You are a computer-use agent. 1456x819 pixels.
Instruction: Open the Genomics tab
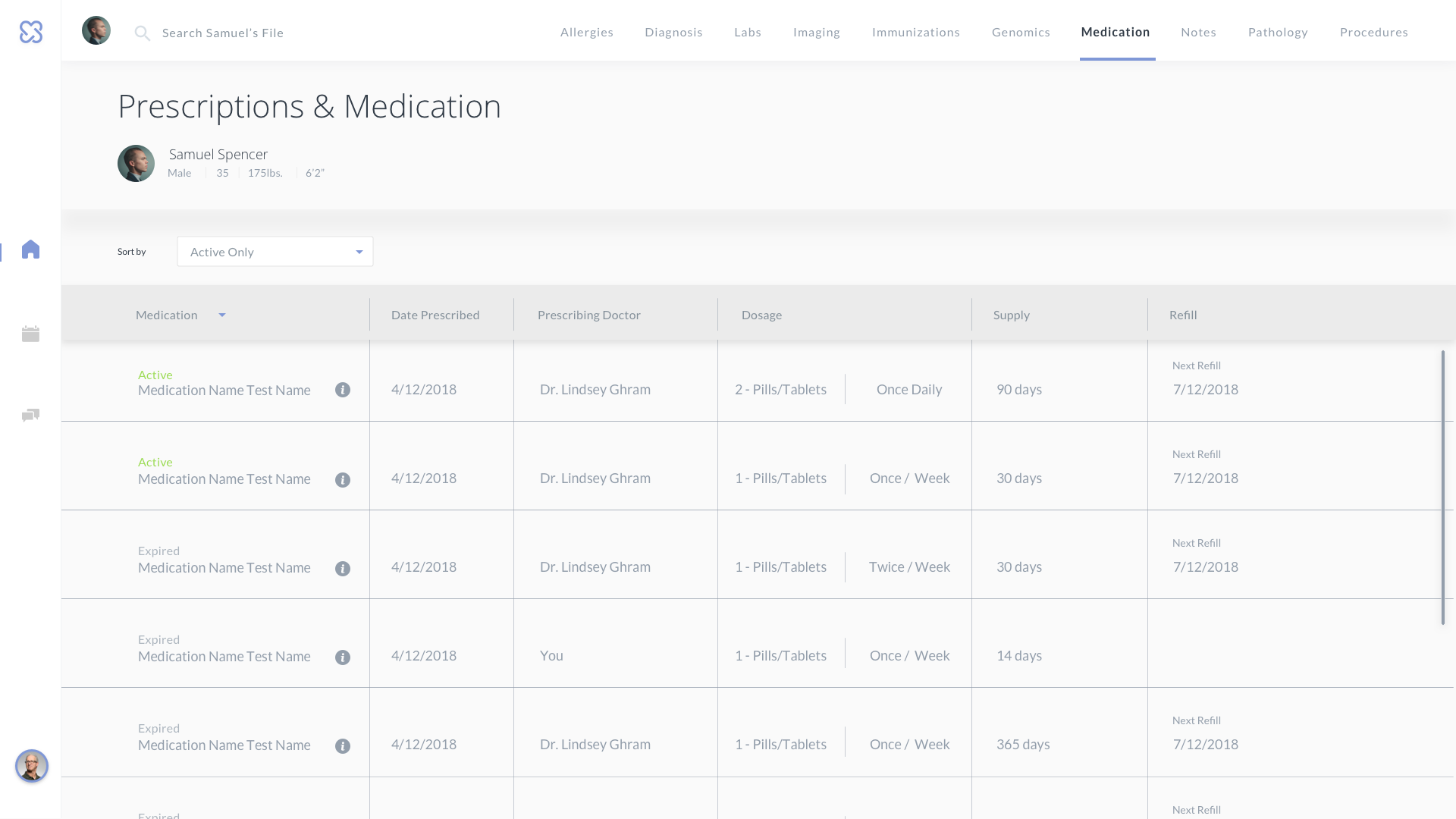[1021, 32]
